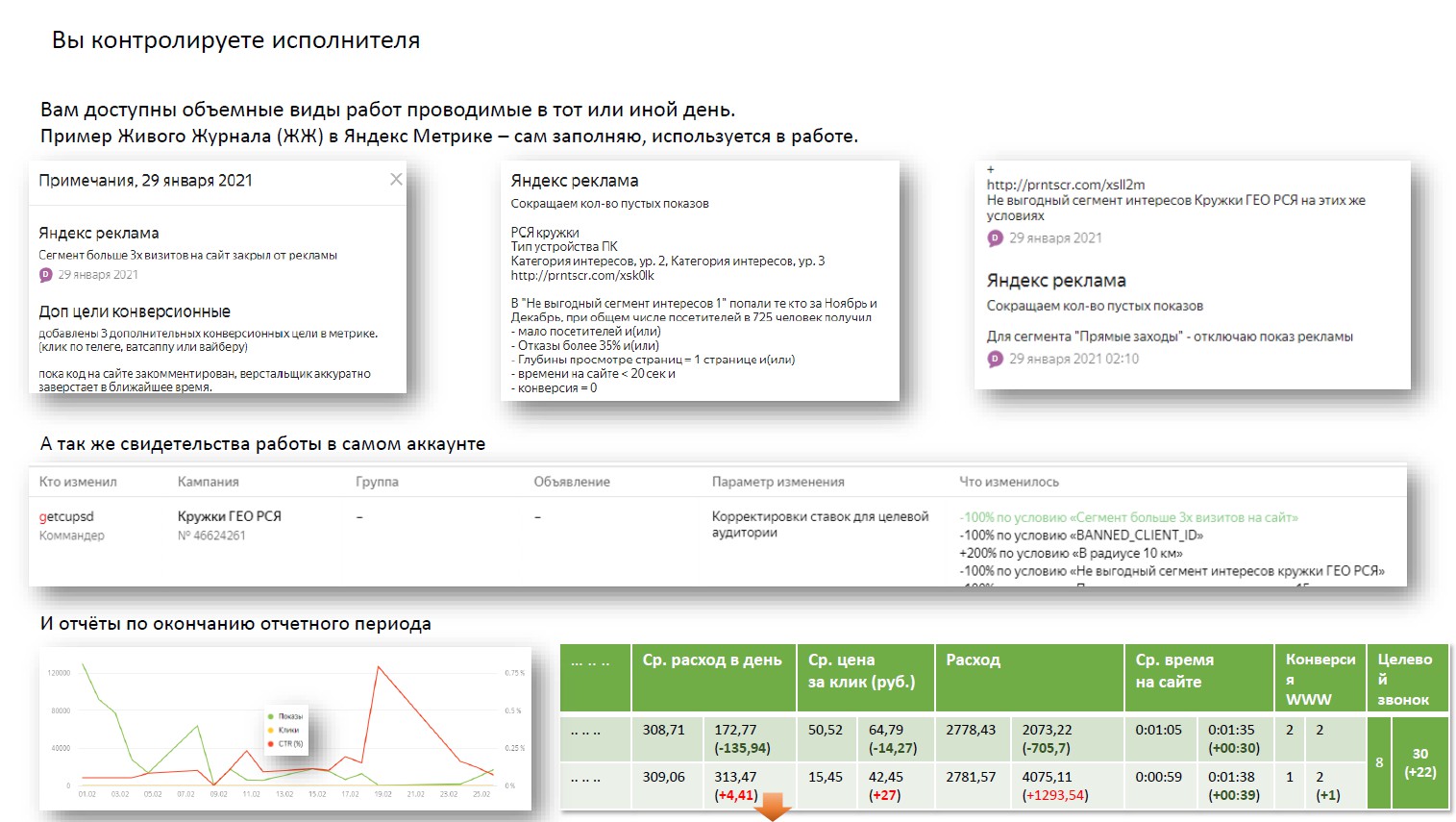Click the Параметр изменения column header
This screenshot has height=822, width=1456.
click(x=777, y=482)
